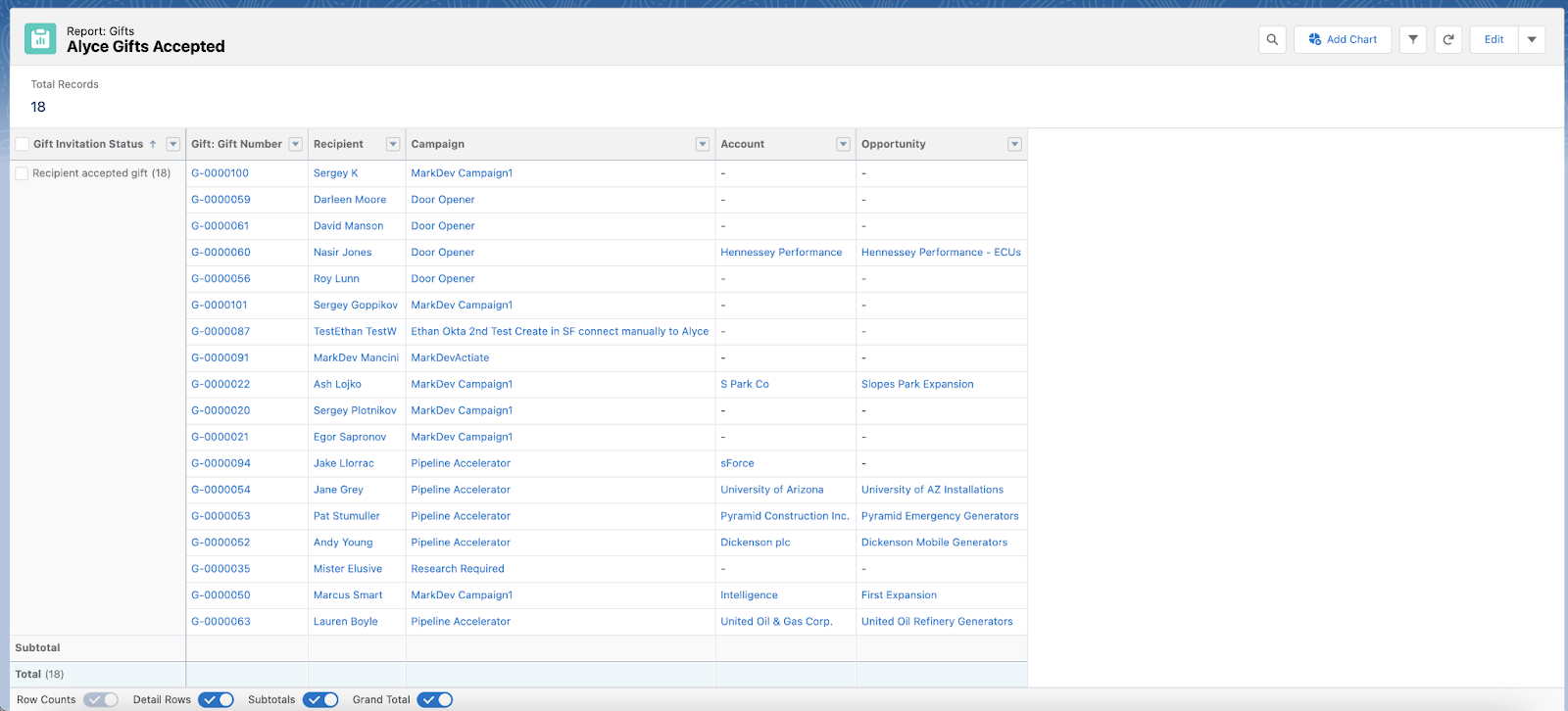Open recipient Ash Lojko
The image size is (1568, 711).
point(337,385)
